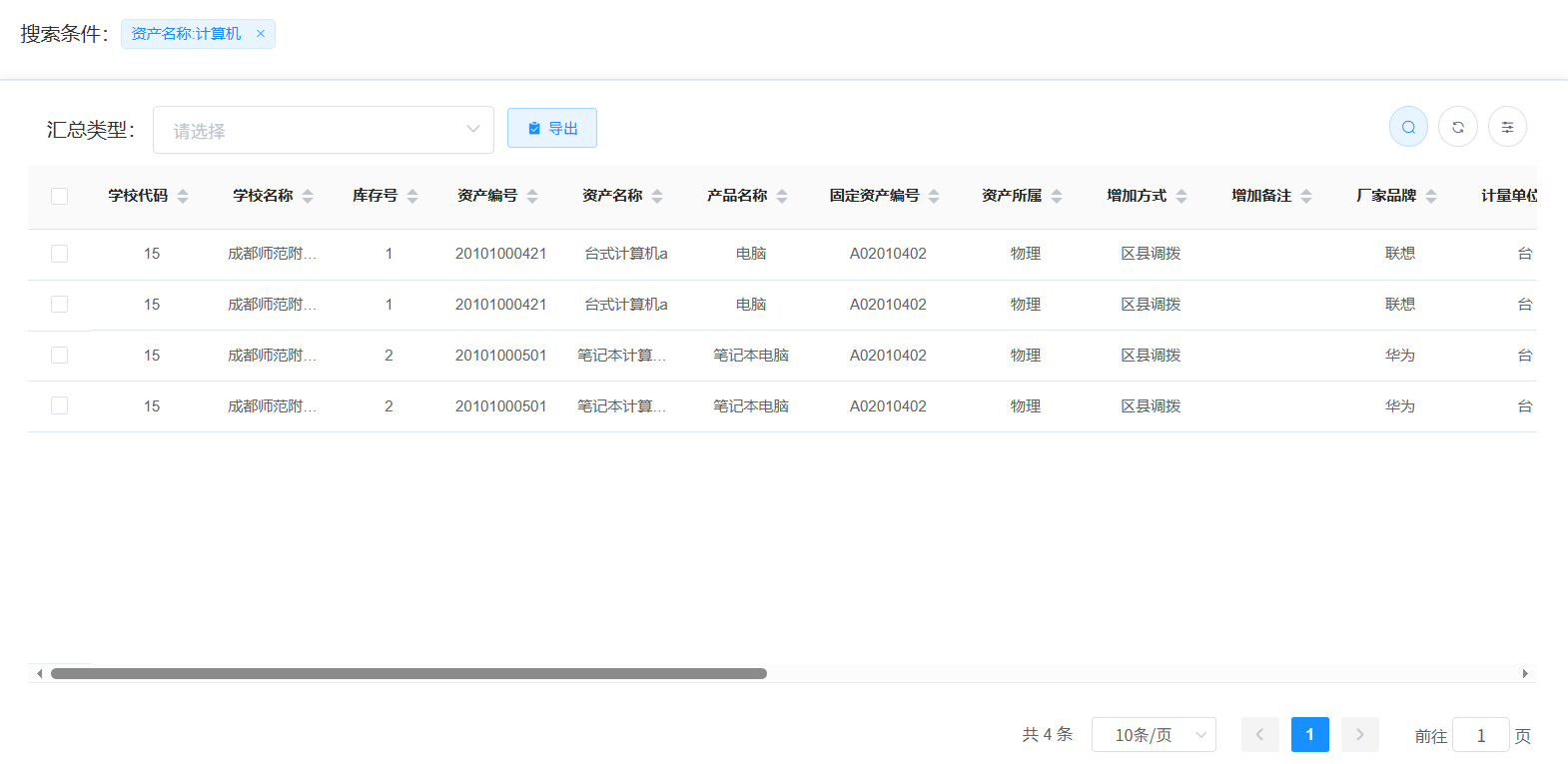This screenshot has width=1568, height=764.
Task: Click the round search icon button
Action: coord(1408,127)
